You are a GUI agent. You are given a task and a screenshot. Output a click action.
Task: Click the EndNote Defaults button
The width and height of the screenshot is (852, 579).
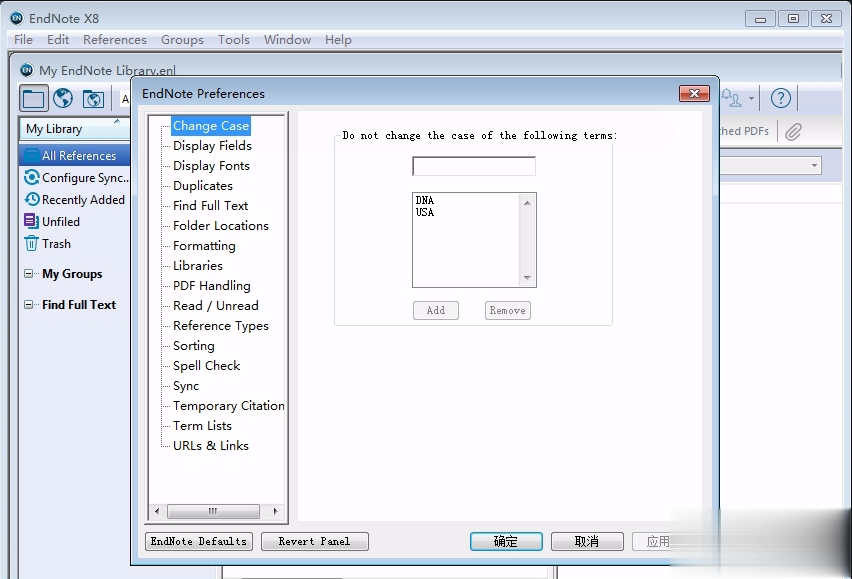[x=199, y=541]
